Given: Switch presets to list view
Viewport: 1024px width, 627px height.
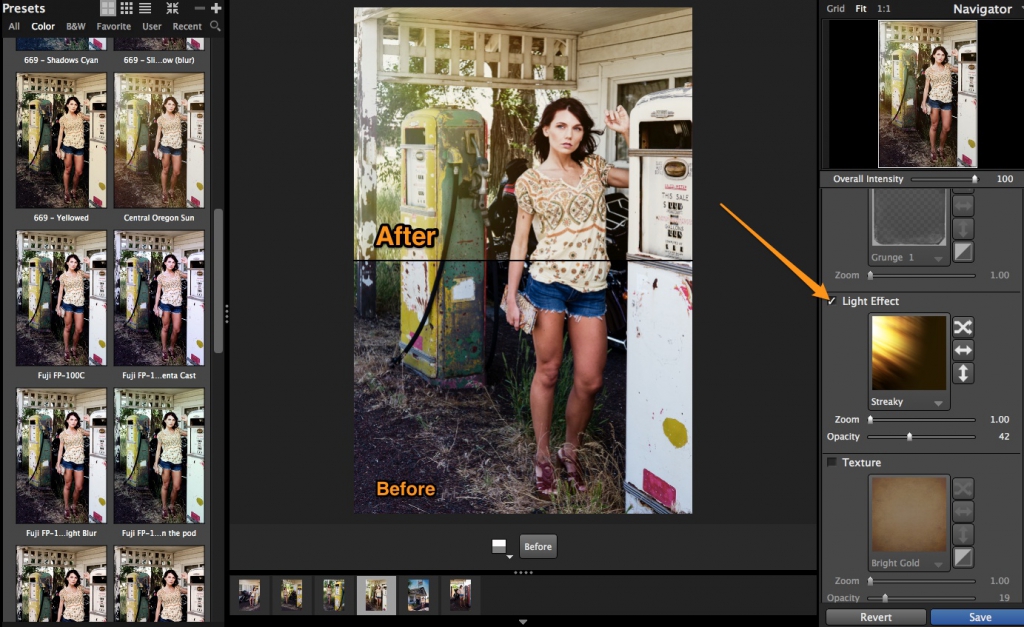Looking at the screenshot, I should 145,8.
